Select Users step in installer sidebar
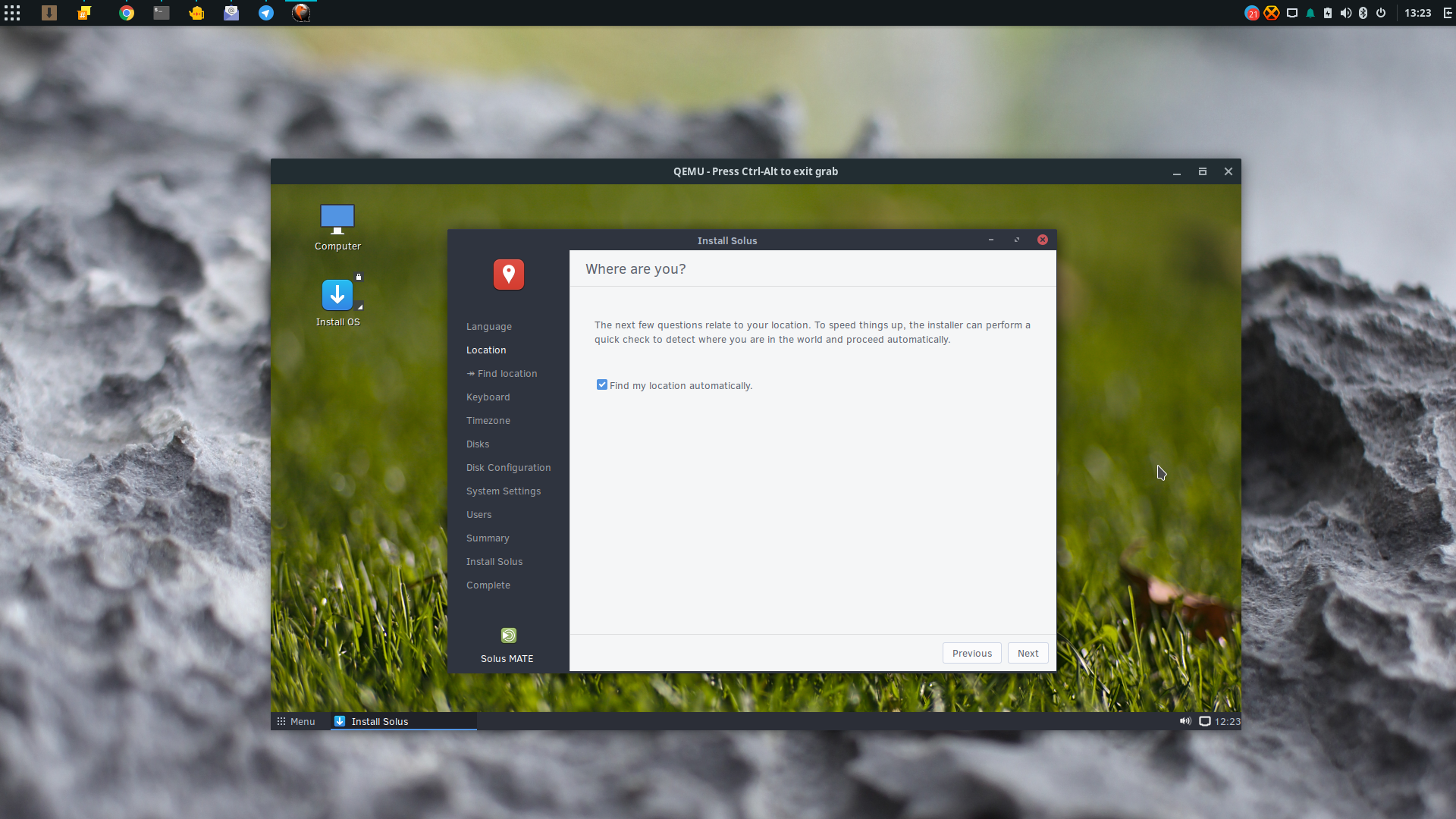1456x819 pixels. click(479, 515)
